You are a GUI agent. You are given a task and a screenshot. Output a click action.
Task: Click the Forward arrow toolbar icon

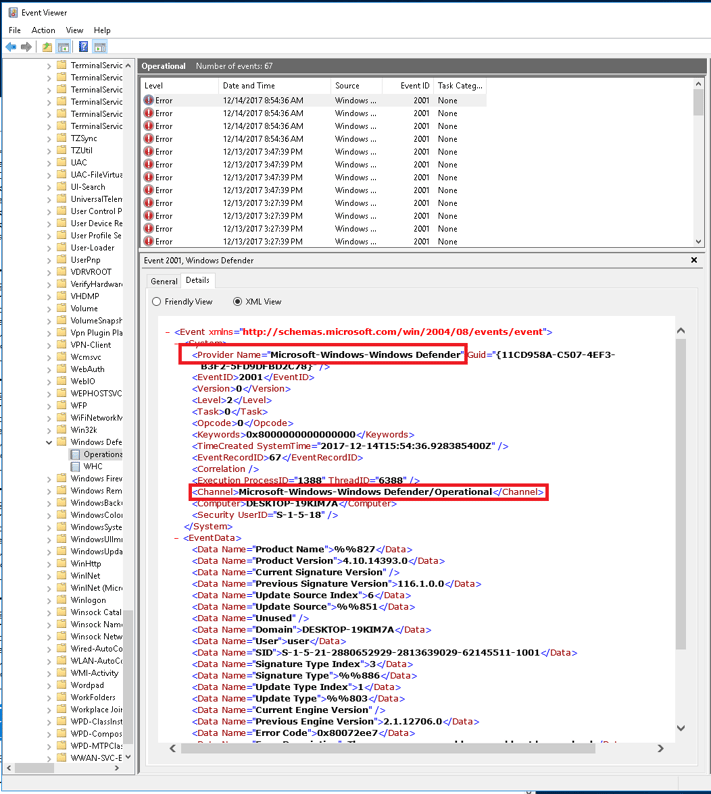pos(25,47)
